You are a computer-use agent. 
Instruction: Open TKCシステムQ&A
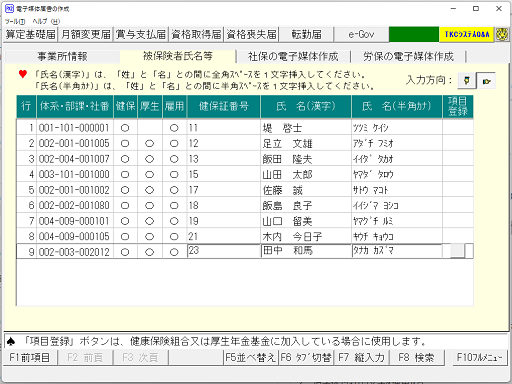[x=467, y=34]
